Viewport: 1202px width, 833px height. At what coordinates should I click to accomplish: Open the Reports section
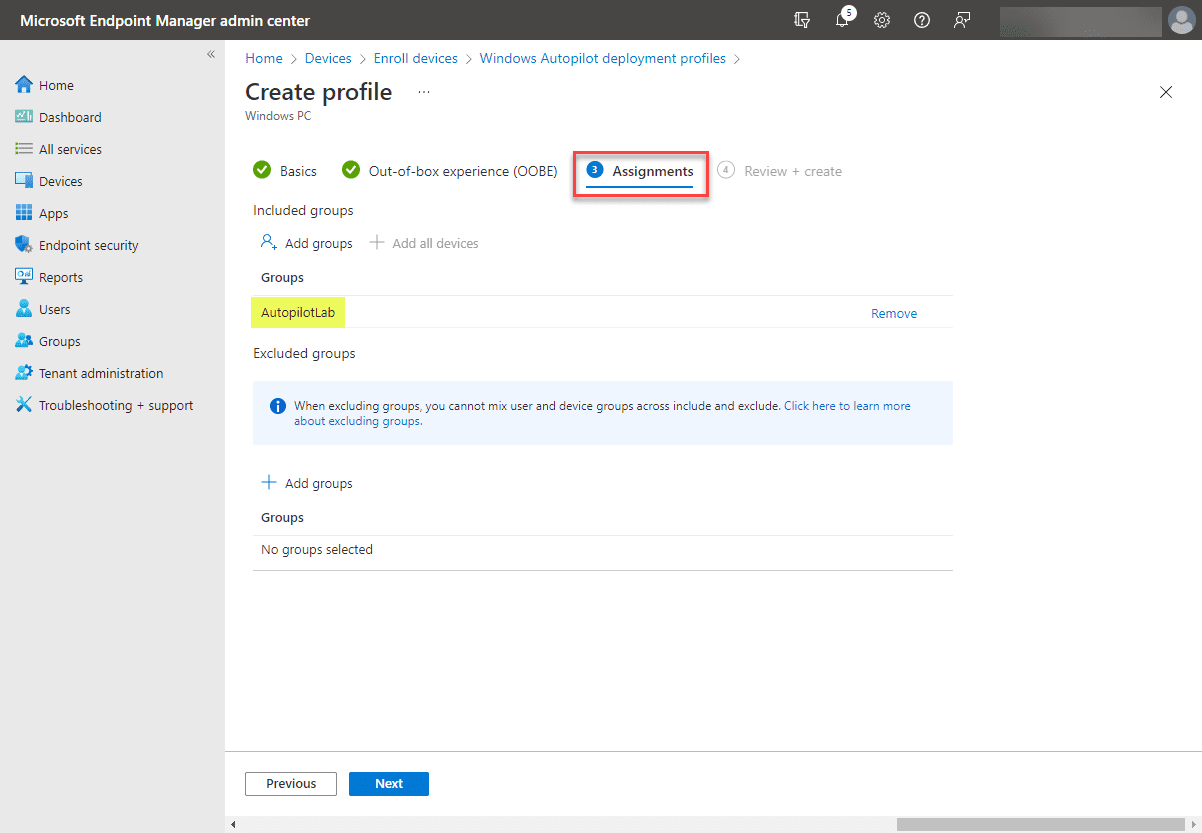coord(62,276)
